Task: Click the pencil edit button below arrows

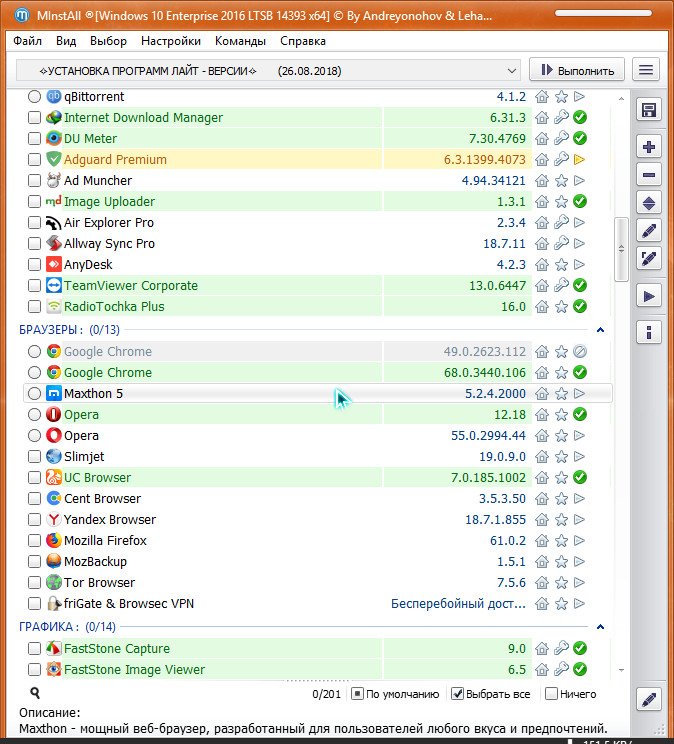Action: click(x=648, y=231)
